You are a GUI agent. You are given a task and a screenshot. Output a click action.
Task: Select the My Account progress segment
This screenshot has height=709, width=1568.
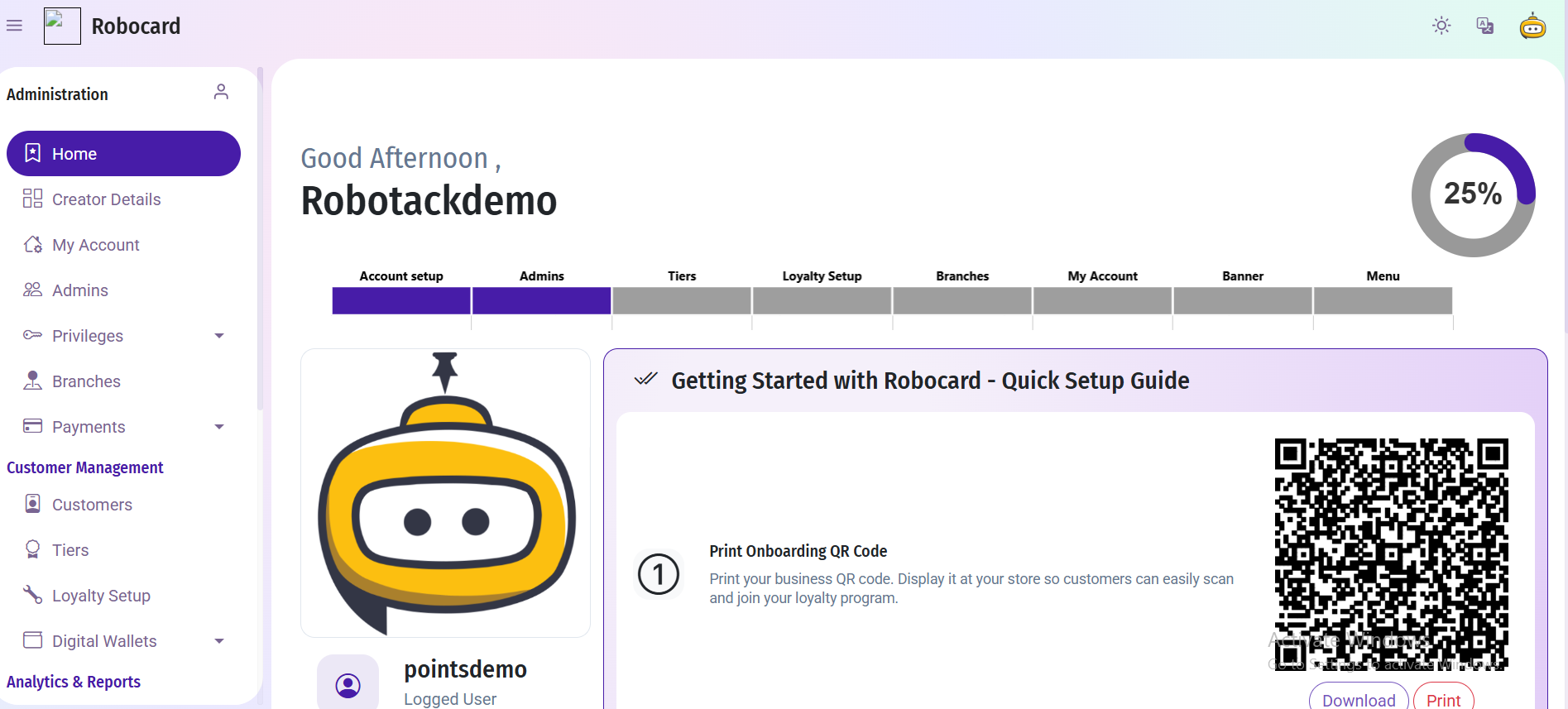[1103, 300]
